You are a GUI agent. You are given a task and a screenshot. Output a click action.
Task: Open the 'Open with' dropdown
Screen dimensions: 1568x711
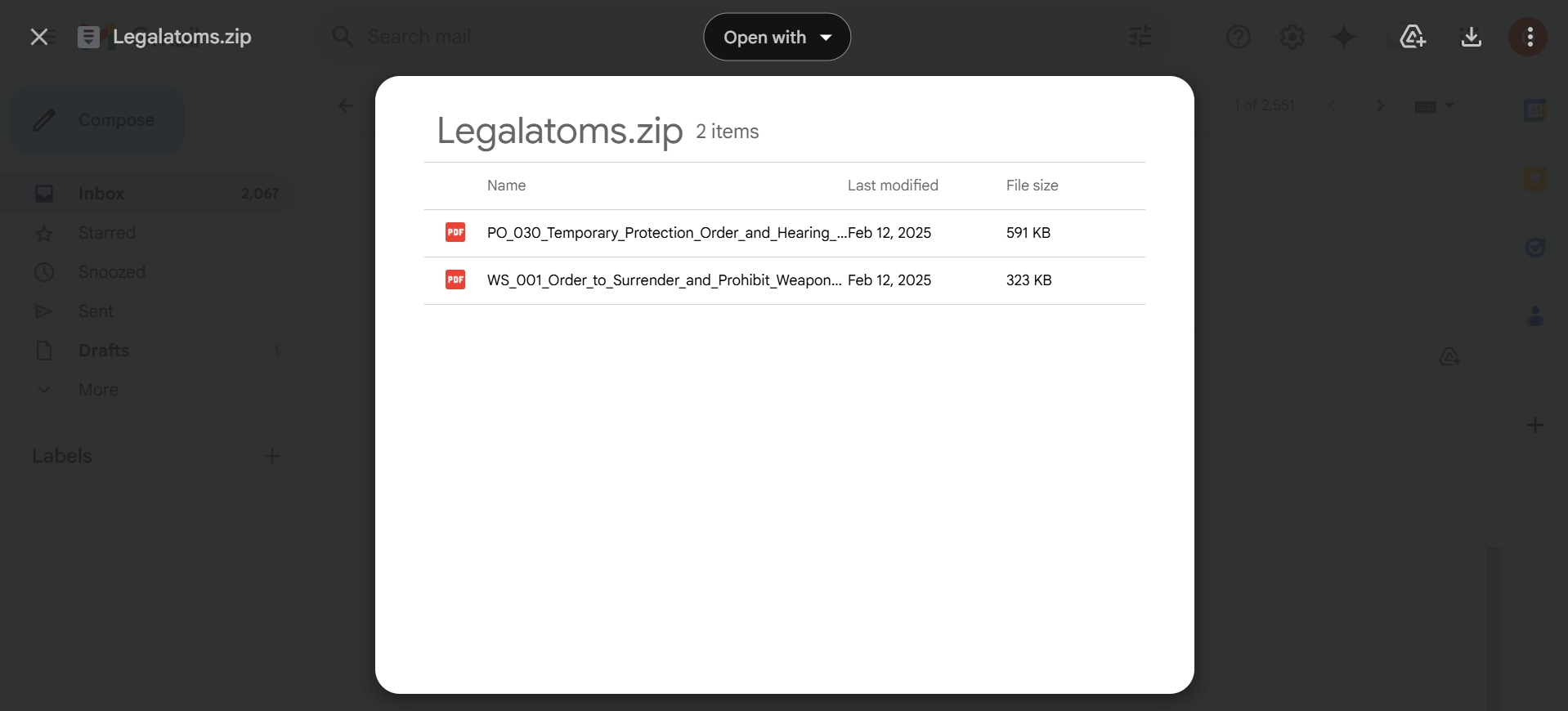point(777,37)
